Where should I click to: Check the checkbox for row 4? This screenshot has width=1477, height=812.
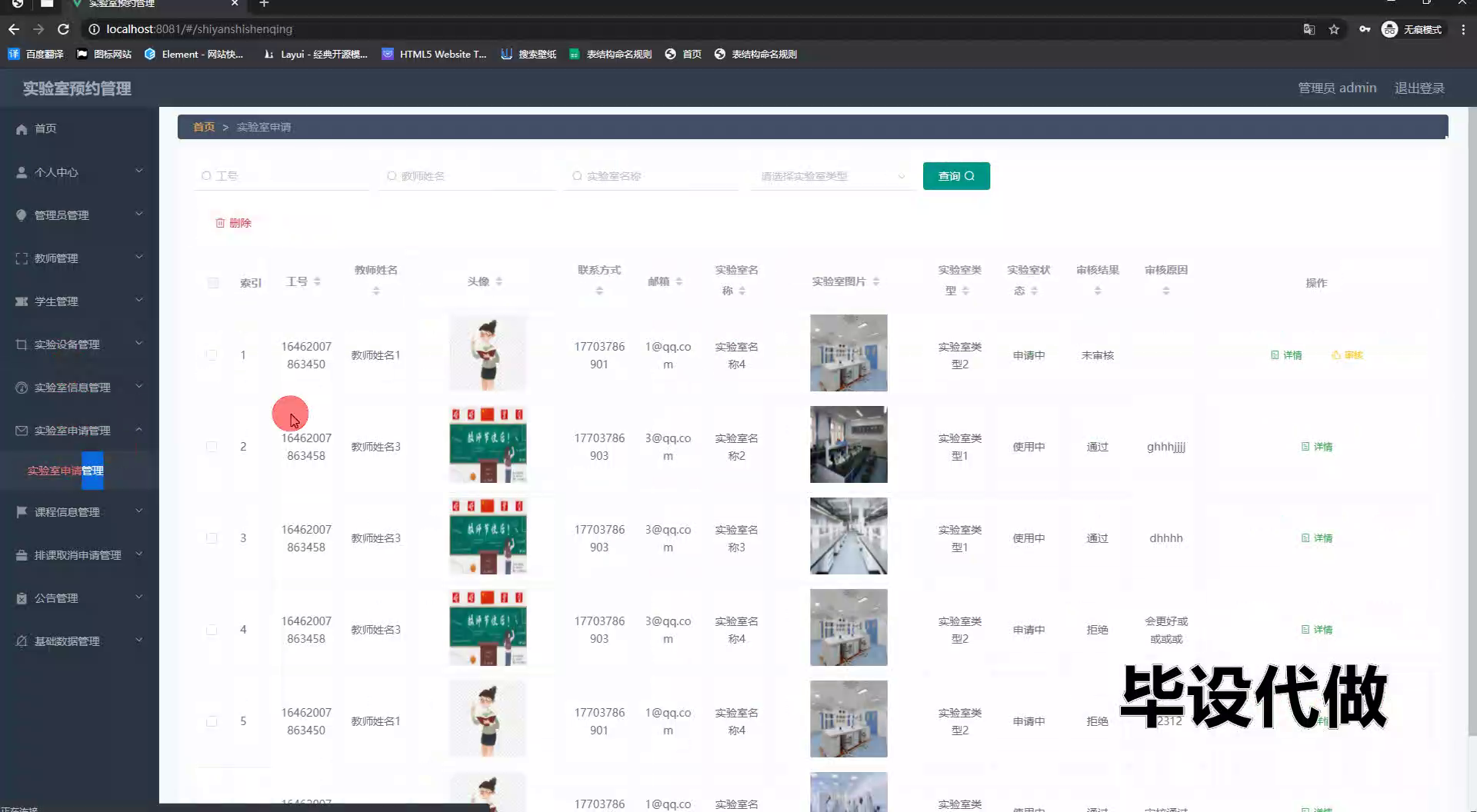click(x=212, y=630)
